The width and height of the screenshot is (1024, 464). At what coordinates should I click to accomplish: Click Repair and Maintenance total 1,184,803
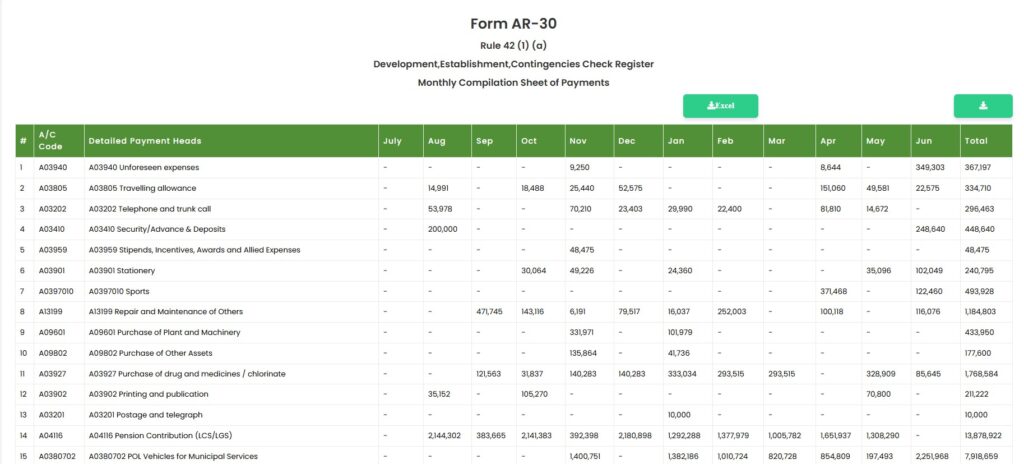pyautogui.click(x=980, y=312)
